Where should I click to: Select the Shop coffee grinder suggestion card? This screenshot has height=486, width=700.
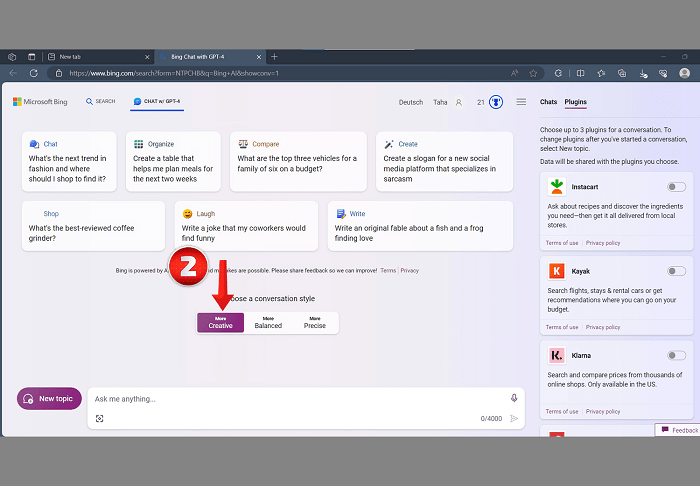(x=93, y=226)
